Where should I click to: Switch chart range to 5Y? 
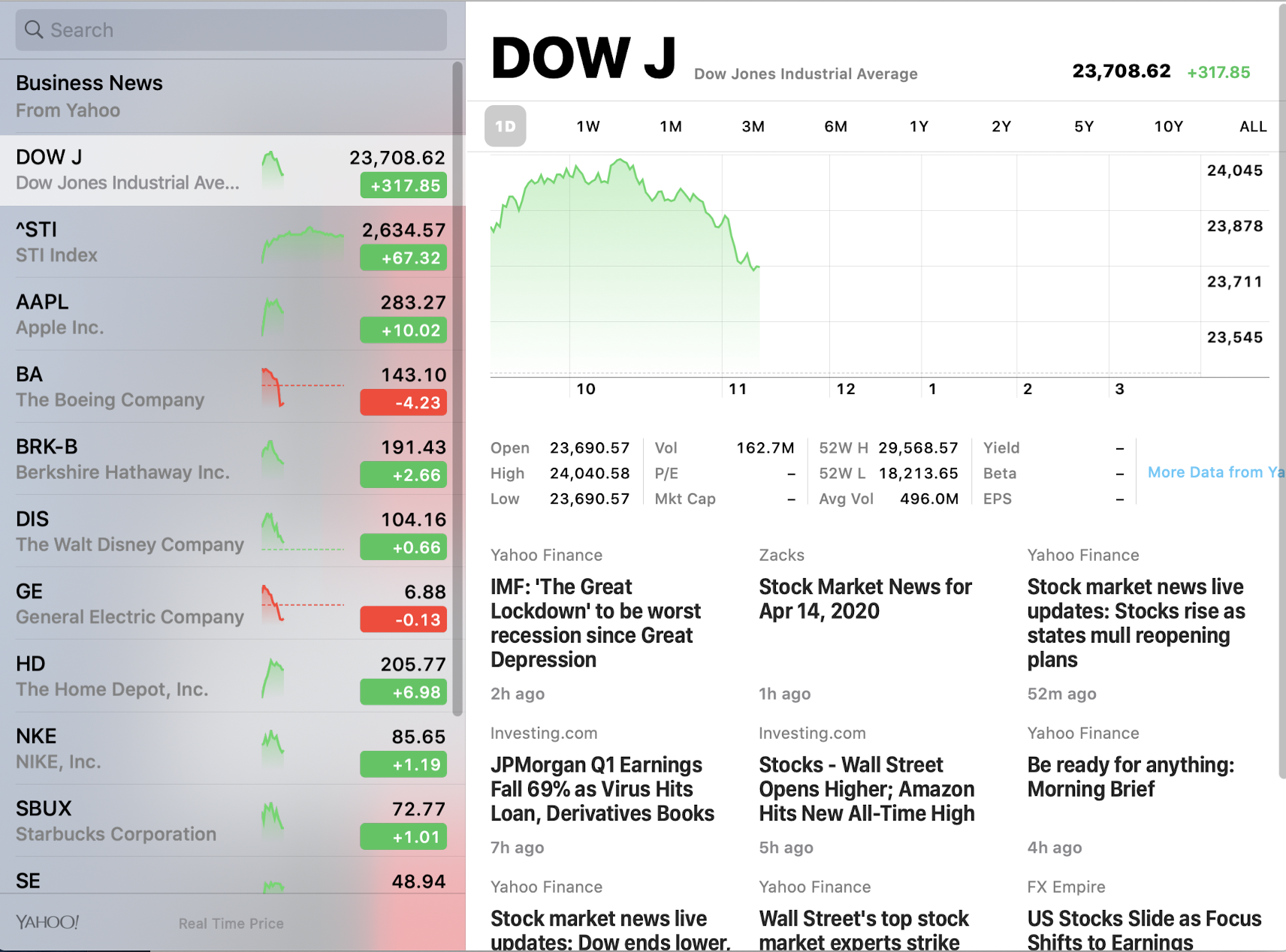[1084, 126]
